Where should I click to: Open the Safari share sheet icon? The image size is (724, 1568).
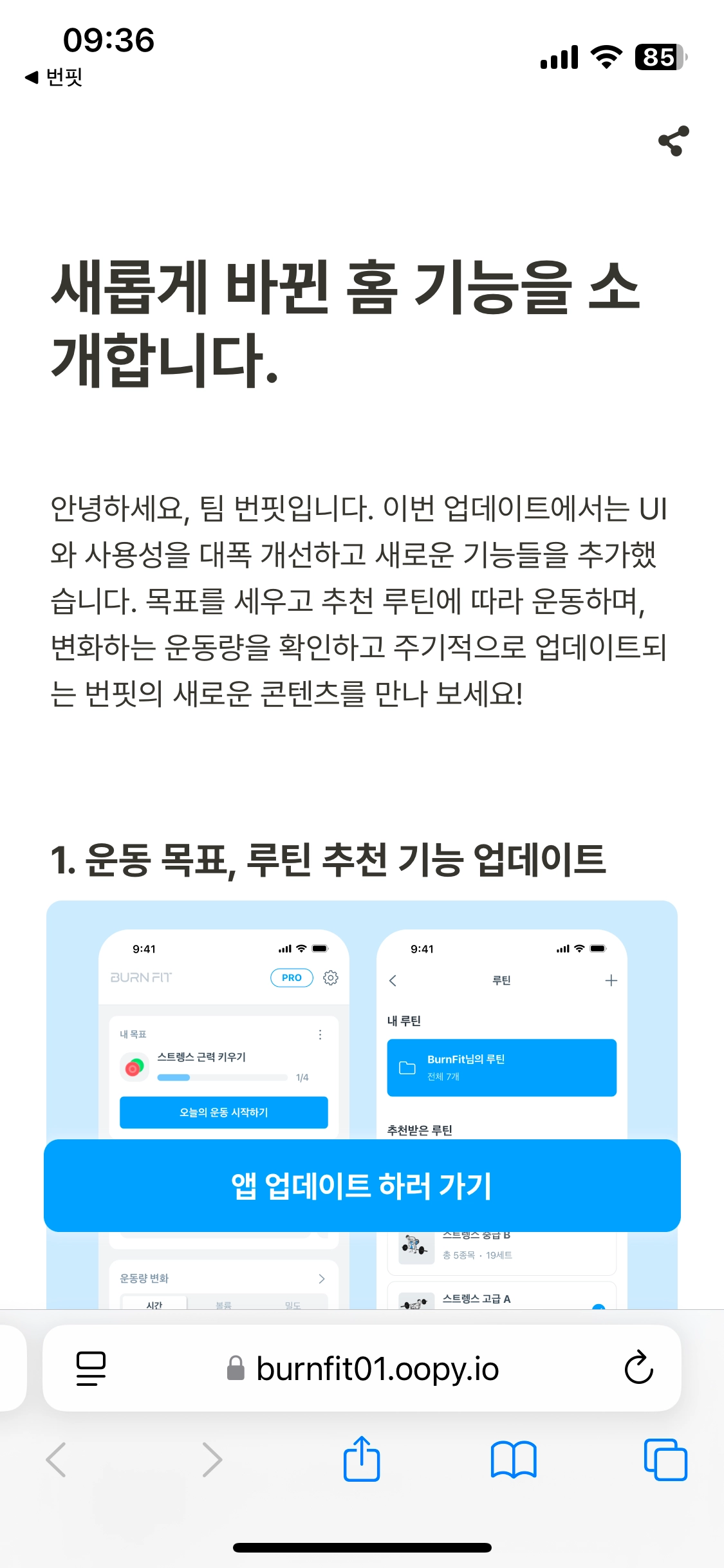(x=362, y=1458)
